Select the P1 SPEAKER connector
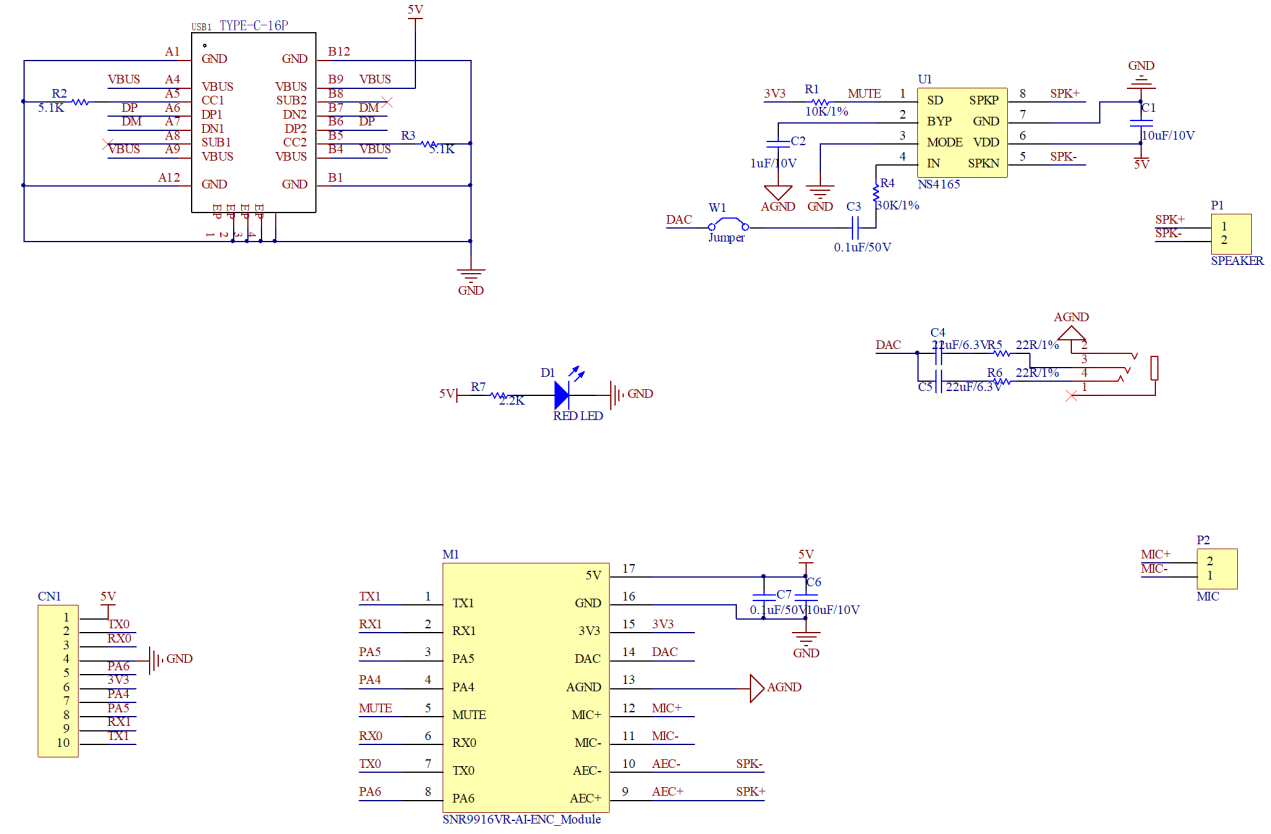1271x834 pixels. [1230, 234]
